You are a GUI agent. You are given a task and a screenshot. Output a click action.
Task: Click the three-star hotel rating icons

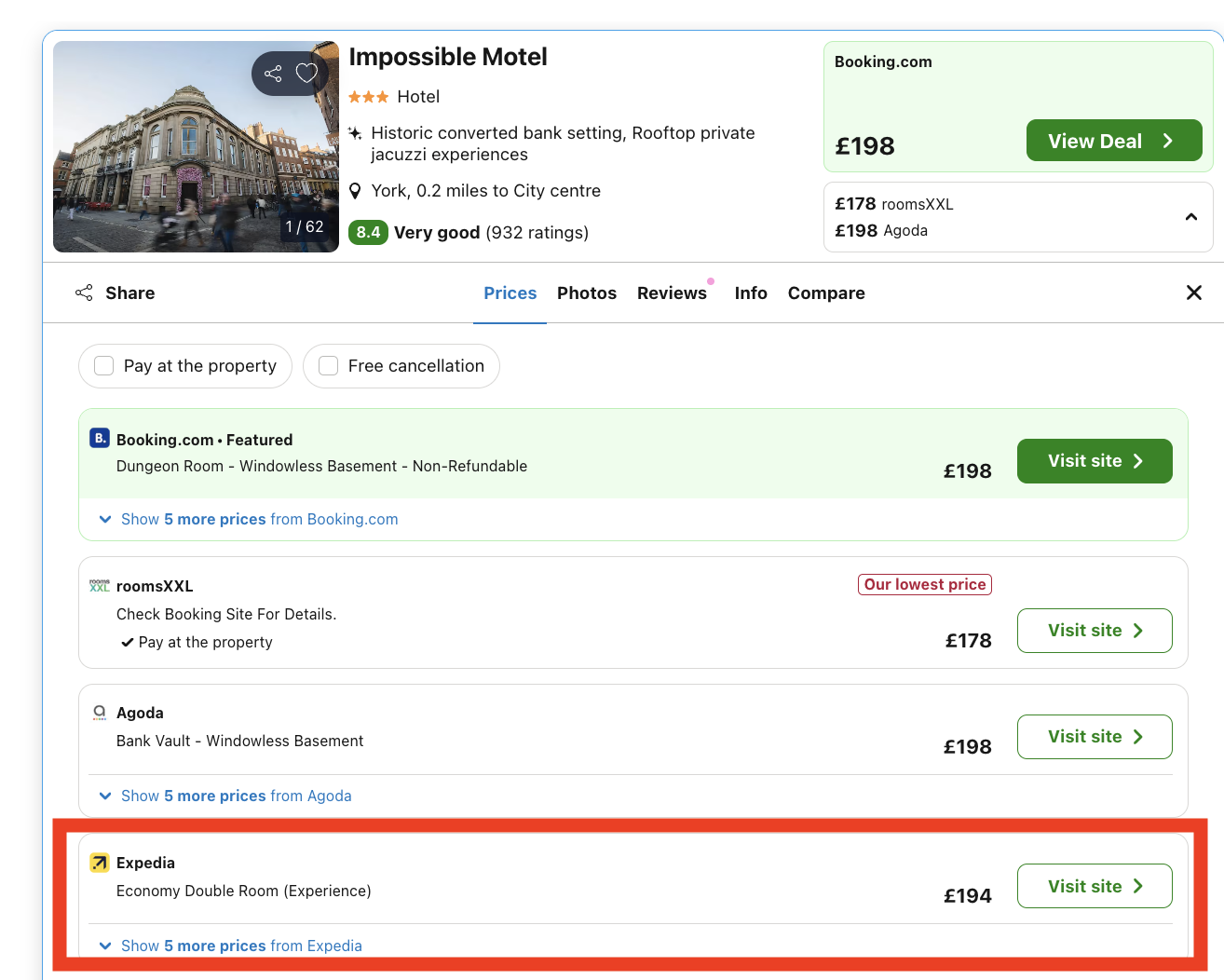click(x=368, y=96)
